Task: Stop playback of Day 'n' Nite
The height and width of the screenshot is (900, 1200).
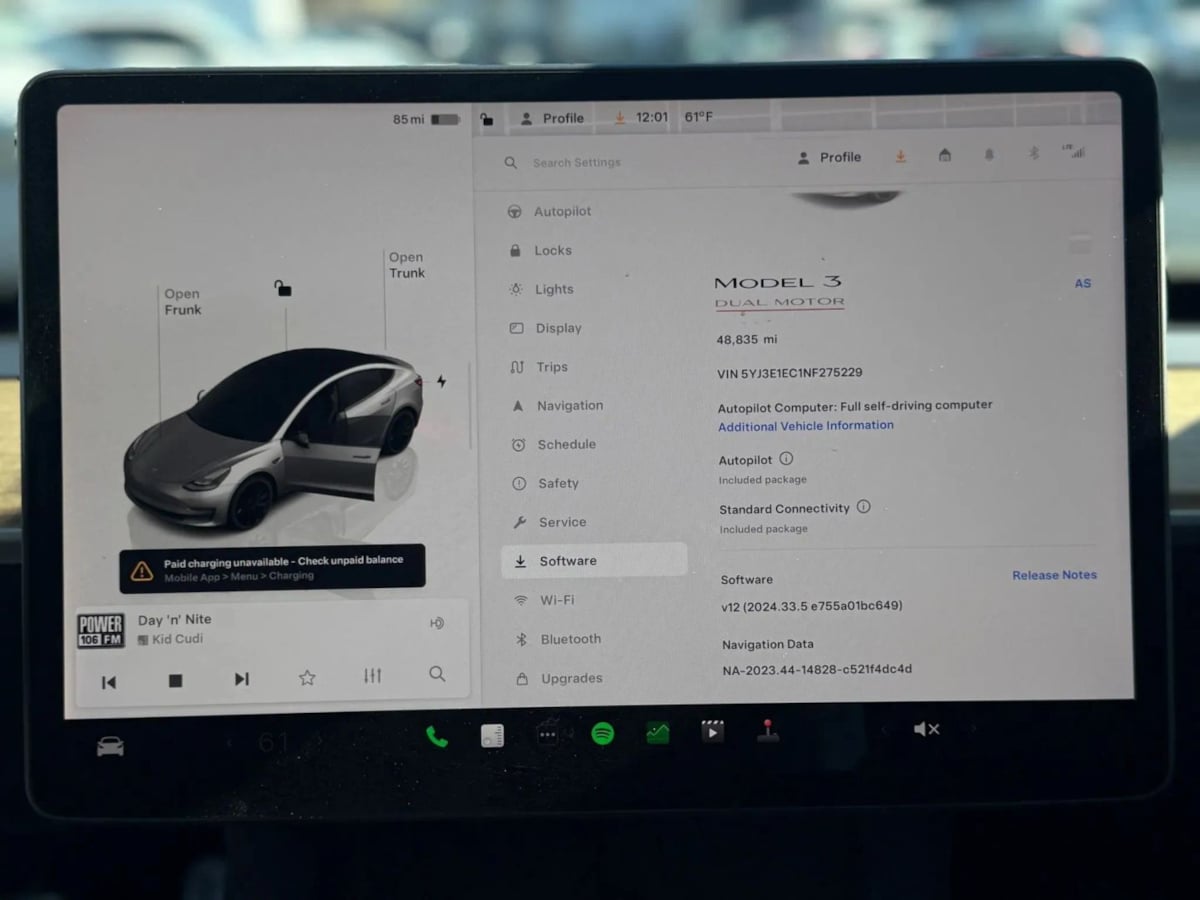Action: click(175, 680)
